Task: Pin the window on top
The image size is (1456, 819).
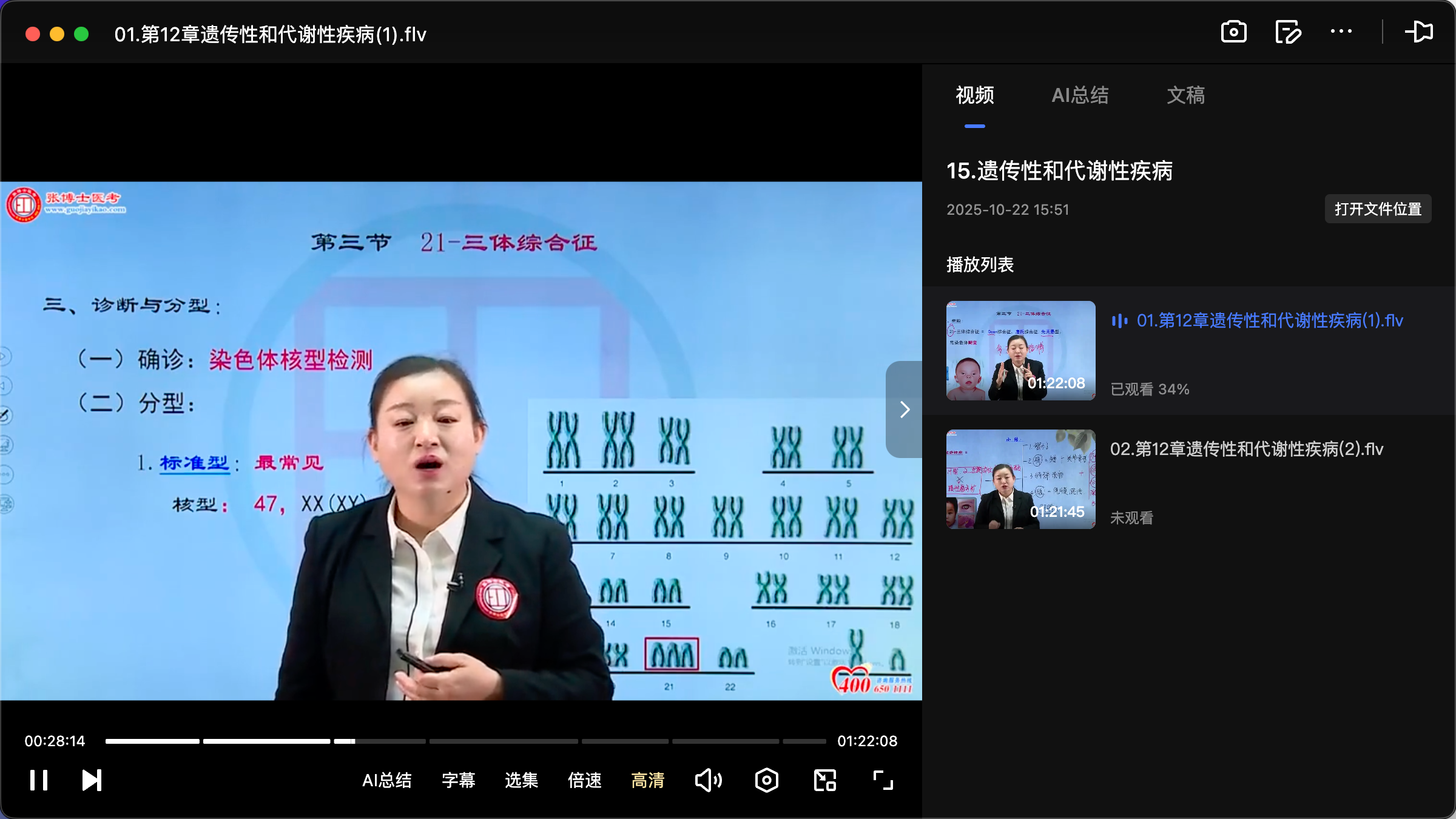Action: (x=1420, y=32)
